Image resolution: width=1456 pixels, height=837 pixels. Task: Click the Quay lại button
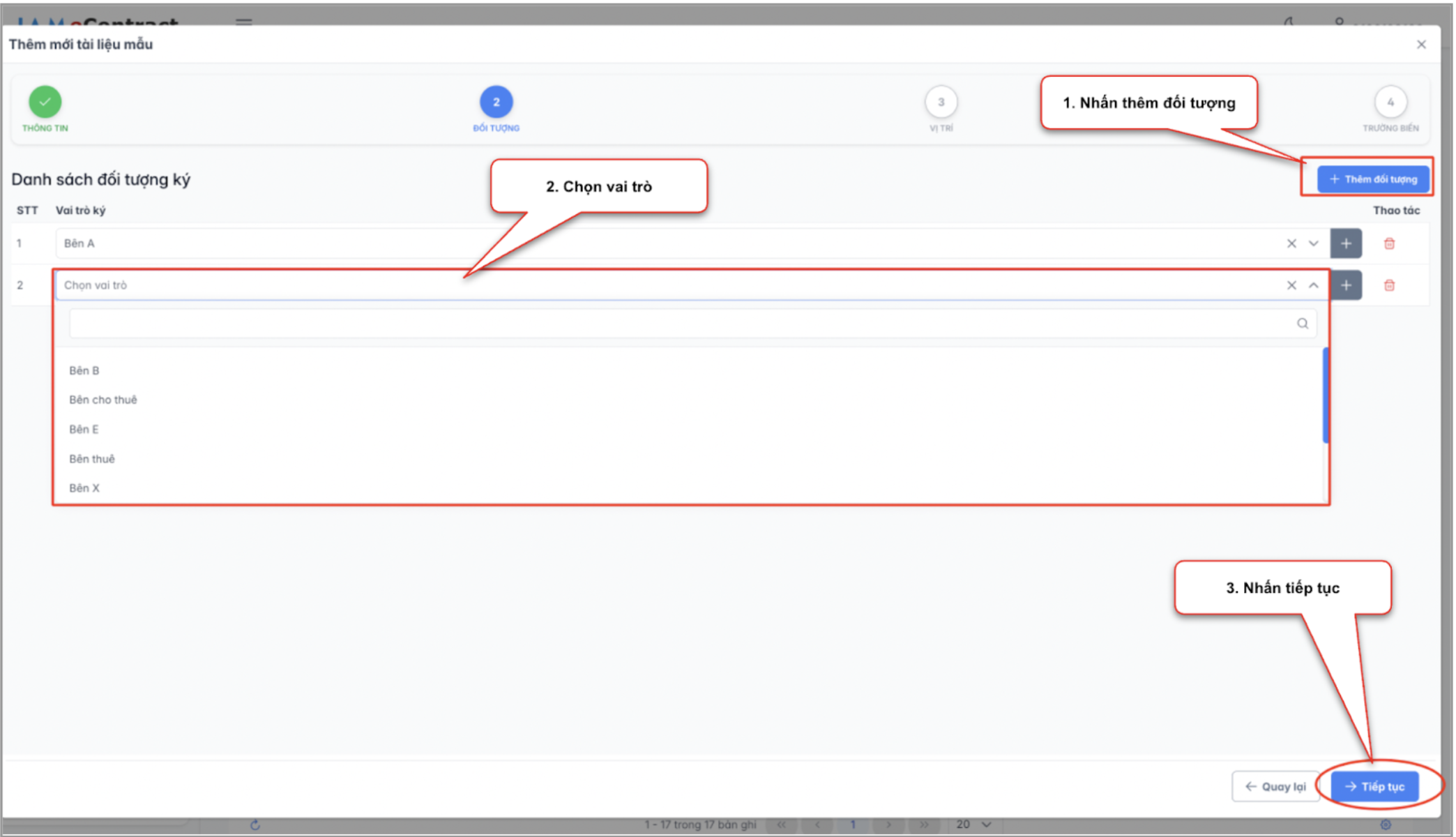pyautogui.click(x=1275, y=787)
